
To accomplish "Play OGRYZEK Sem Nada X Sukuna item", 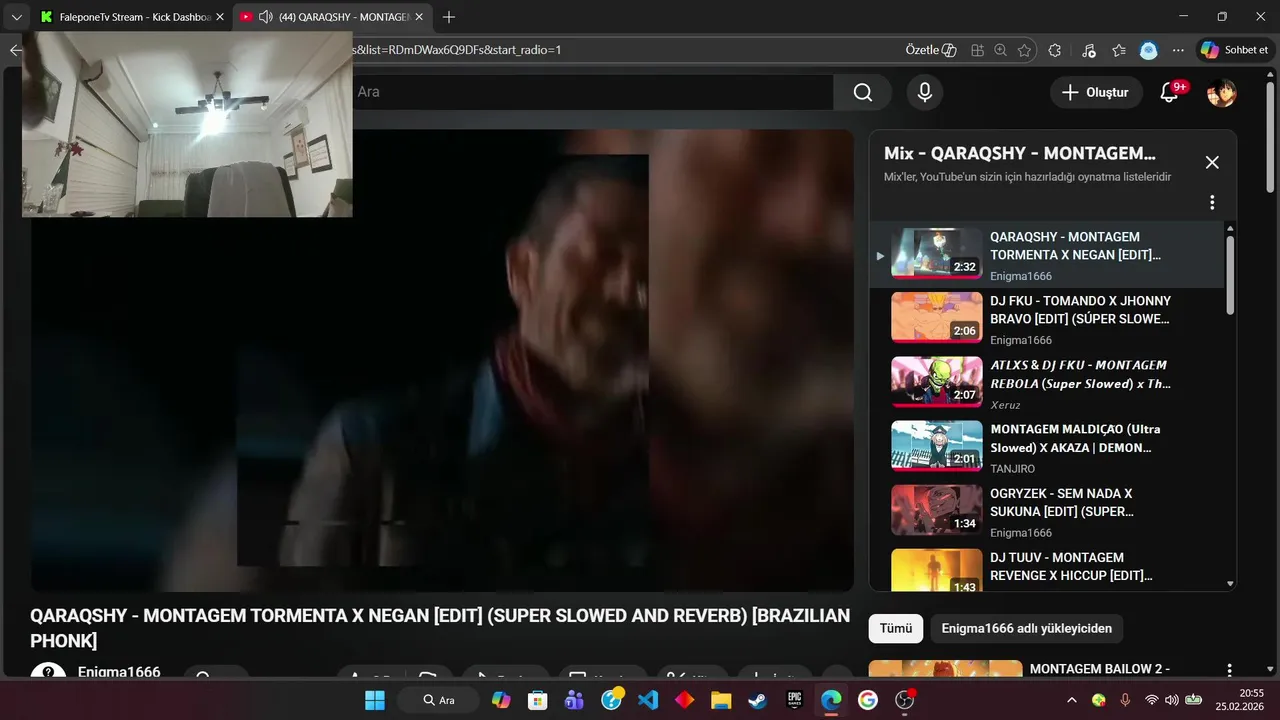I will 1046,510.
